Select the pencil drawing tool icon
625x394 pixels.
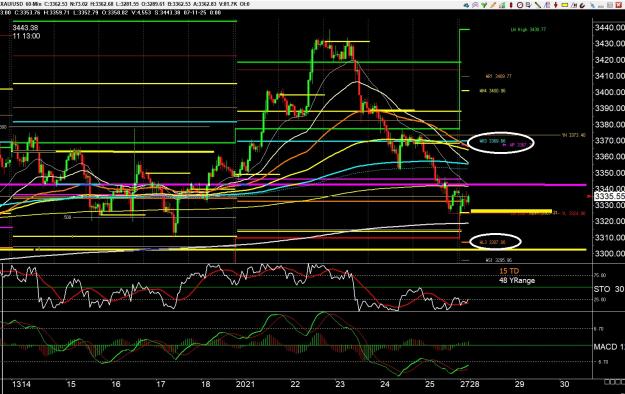click(x=493, y=5)
